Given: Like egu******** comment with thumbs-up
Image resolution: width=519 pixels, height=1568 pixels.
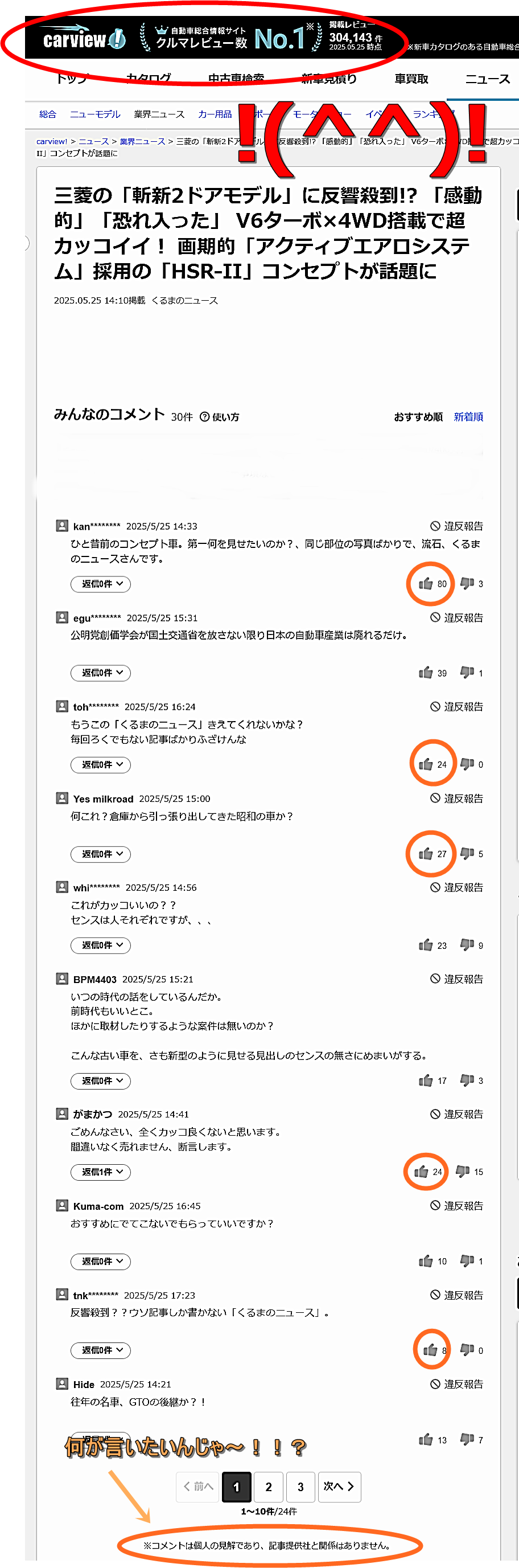Looking at the screenshot, I should [x=425, y=673].
